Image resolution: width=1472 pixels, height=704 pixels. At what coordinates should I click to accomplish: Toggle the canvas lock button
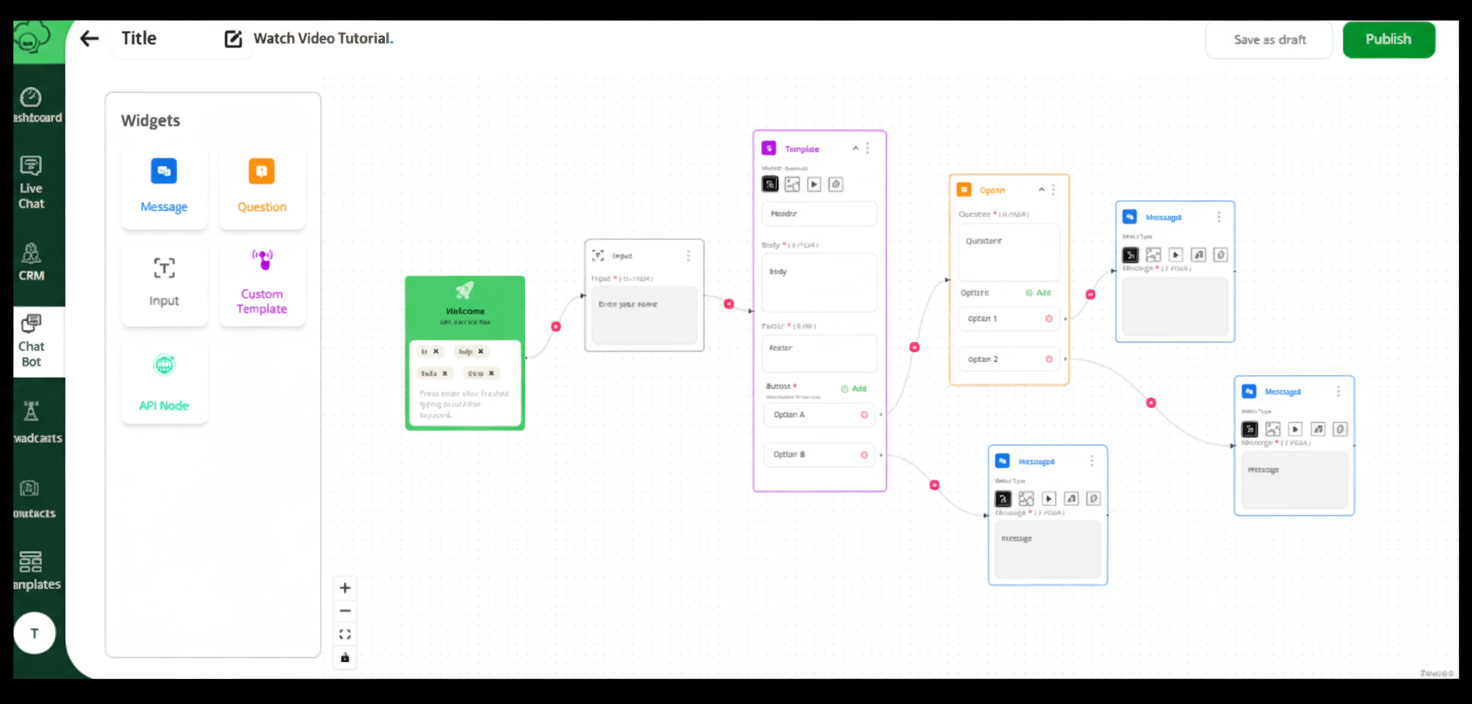click(345, 657)
